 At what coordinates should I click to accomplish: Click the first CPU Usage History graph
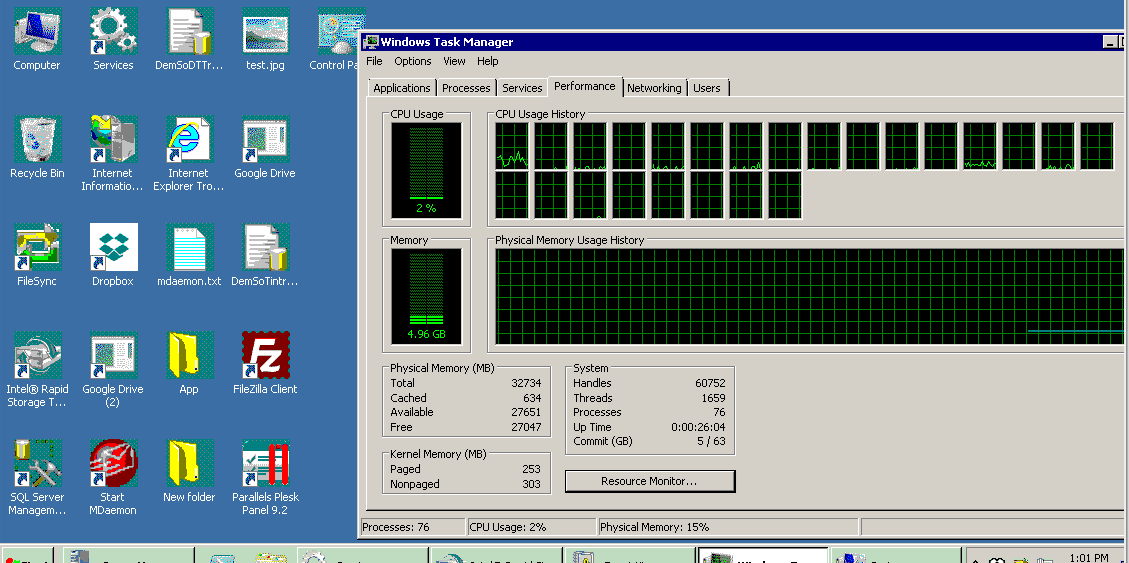click(x=512, y=146)
